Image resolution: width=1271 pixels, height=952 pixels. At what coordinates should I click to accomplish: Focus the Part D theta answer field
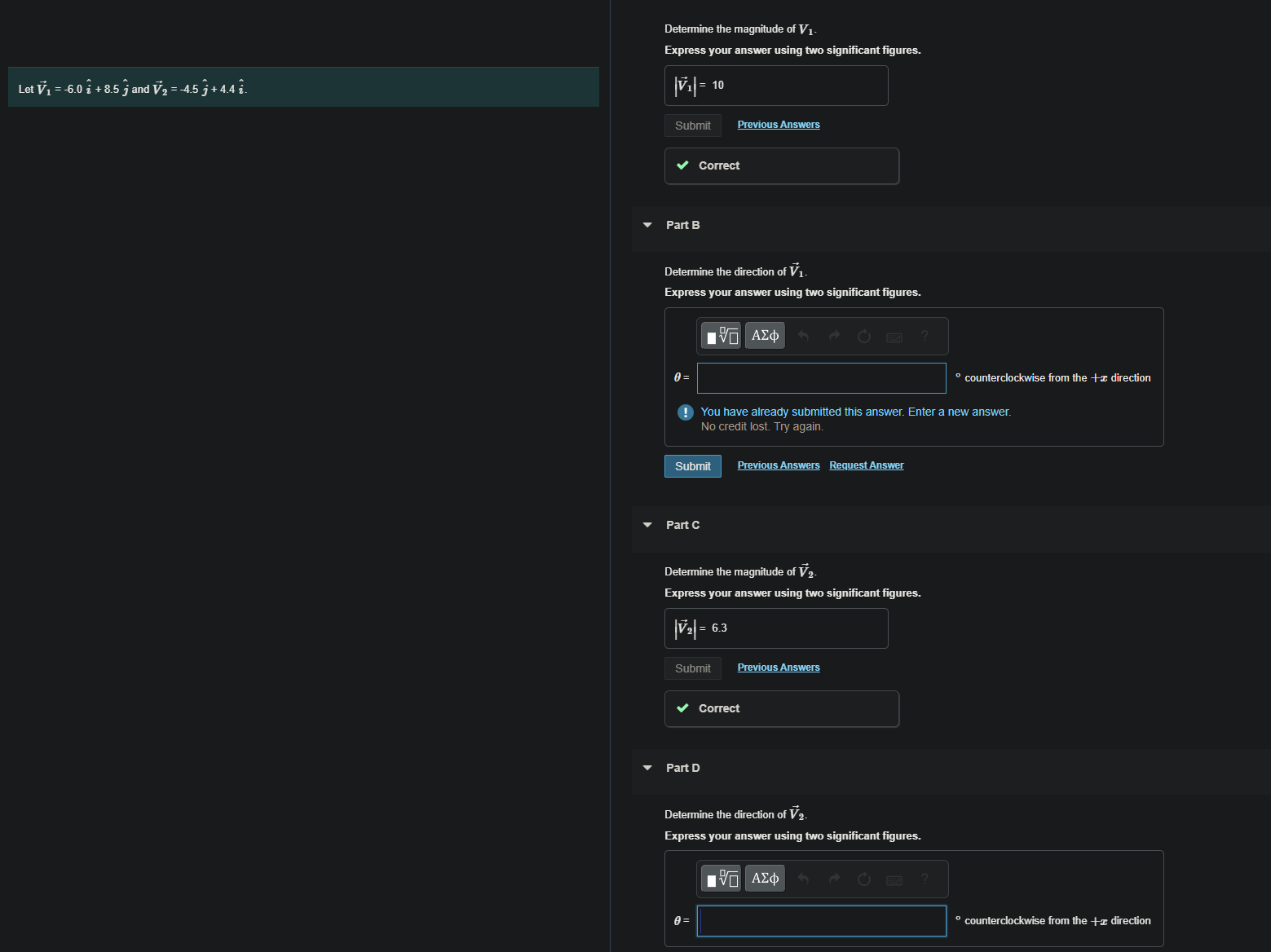coord(822,921)
